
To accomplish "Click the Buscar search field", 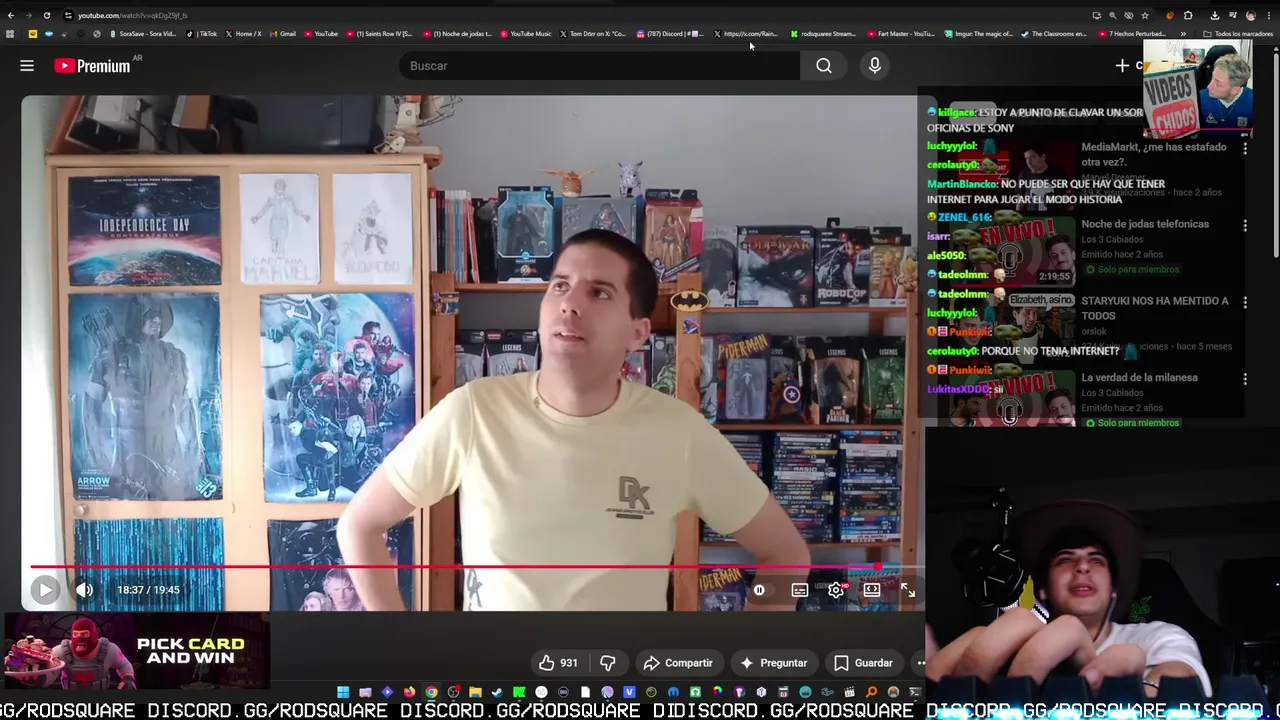I will [600, 66].
